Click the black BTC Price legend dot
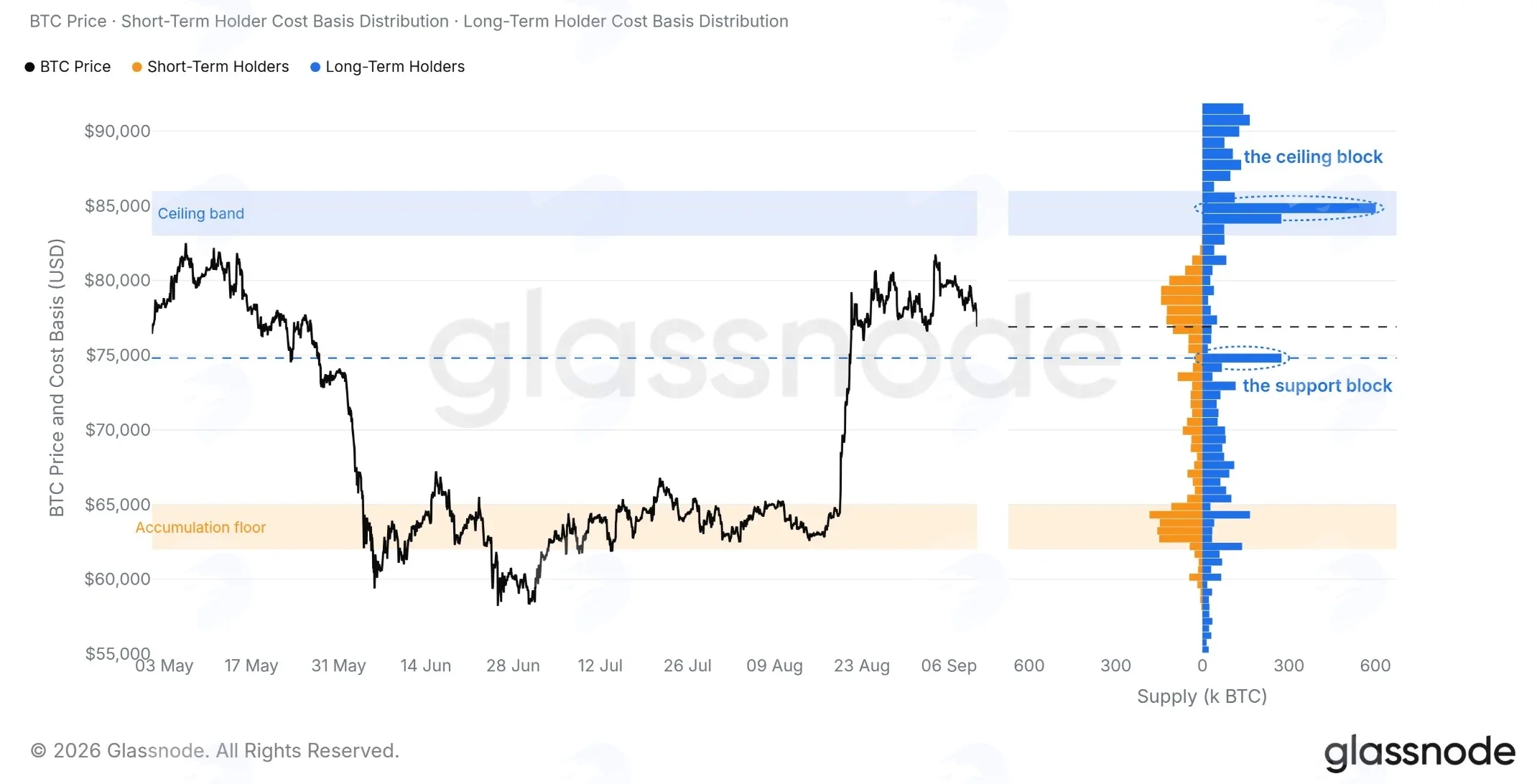This screenshot has height=784, width=1537. [29, 67]
